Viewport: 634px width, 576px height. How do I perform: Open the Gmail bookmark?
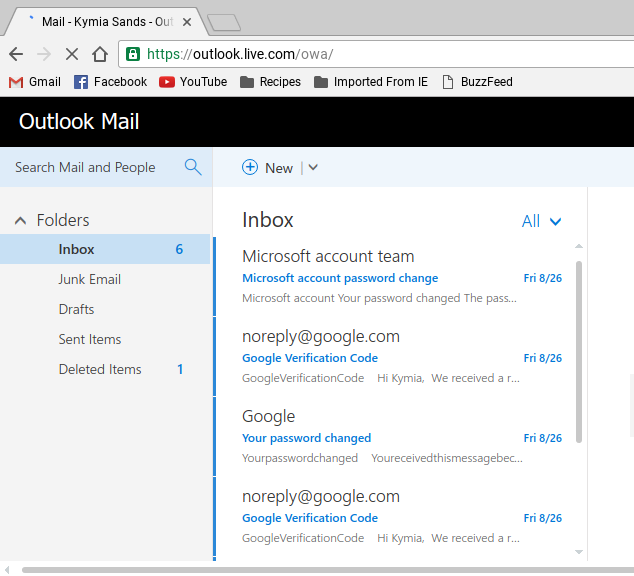tap(35, 82)
